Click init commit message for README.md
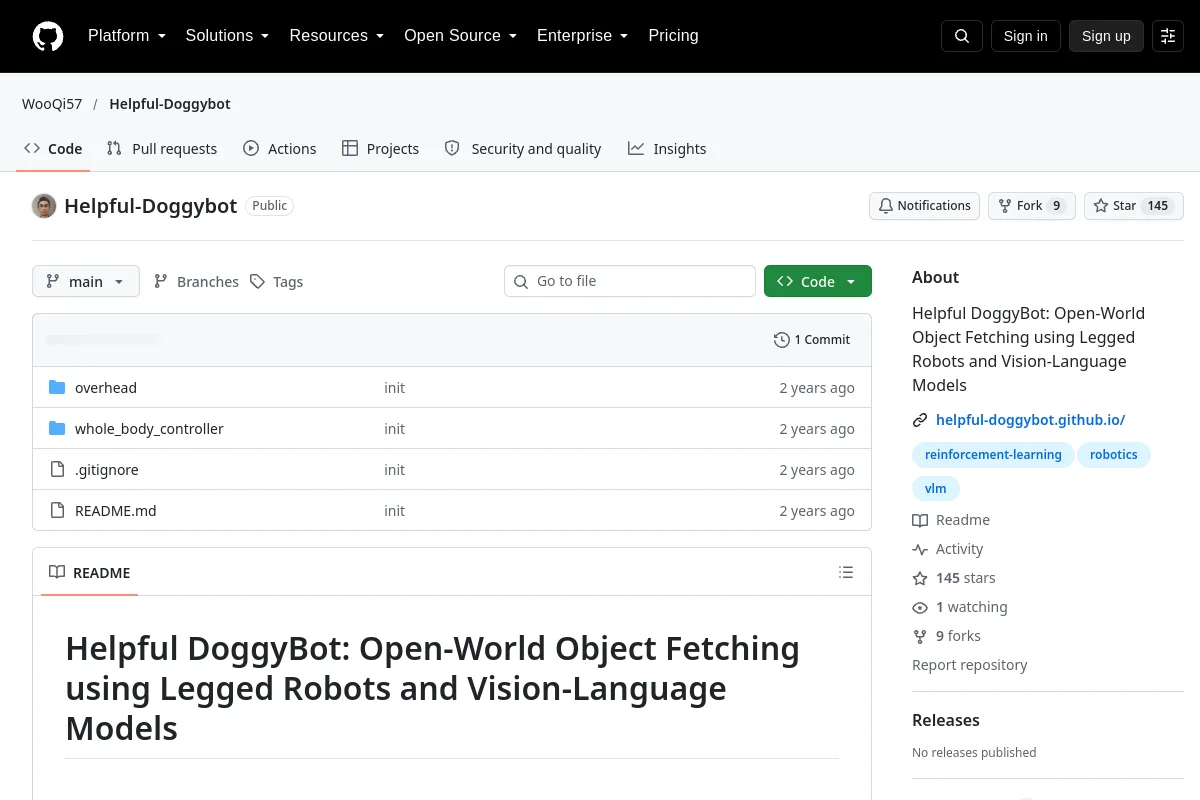Viewport: 1200px width, 800px height. click(395, 511)
